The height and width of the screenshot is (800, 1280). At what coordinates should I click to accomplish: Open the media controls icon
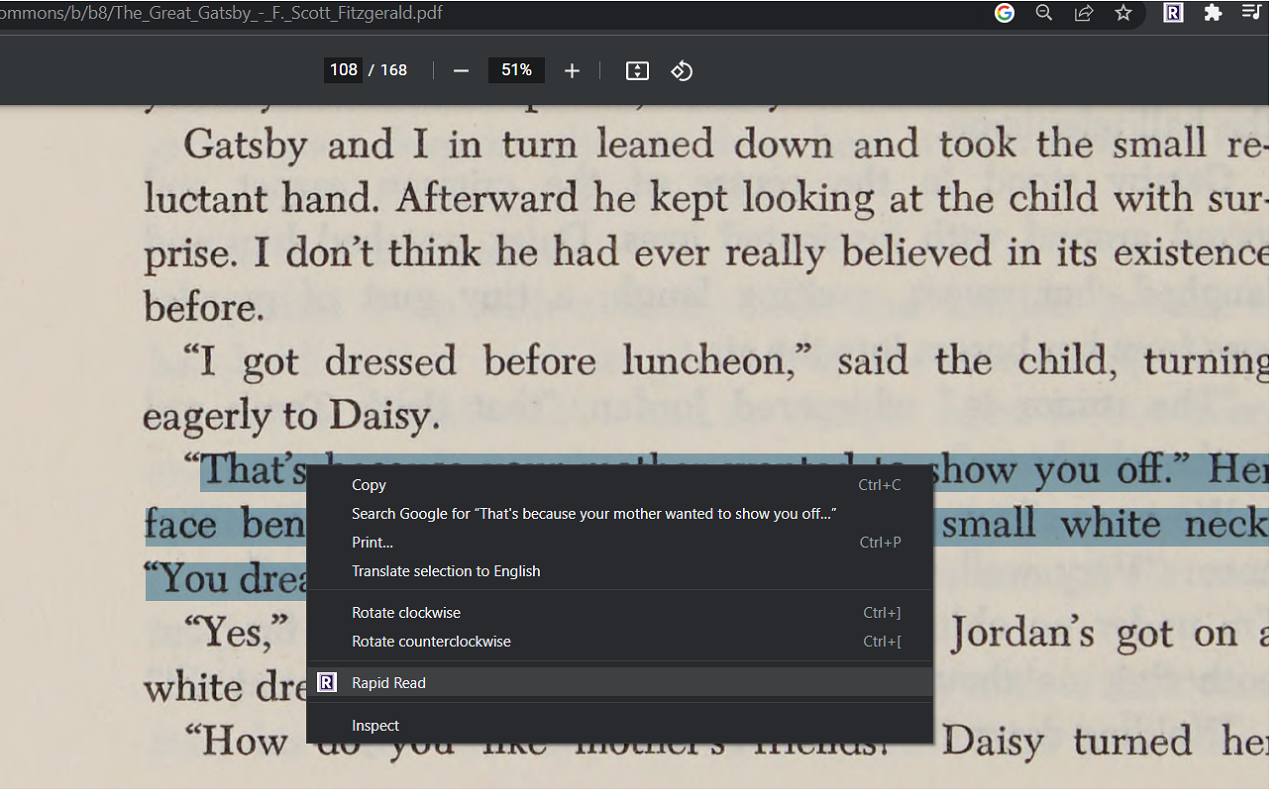[1251, 13]
